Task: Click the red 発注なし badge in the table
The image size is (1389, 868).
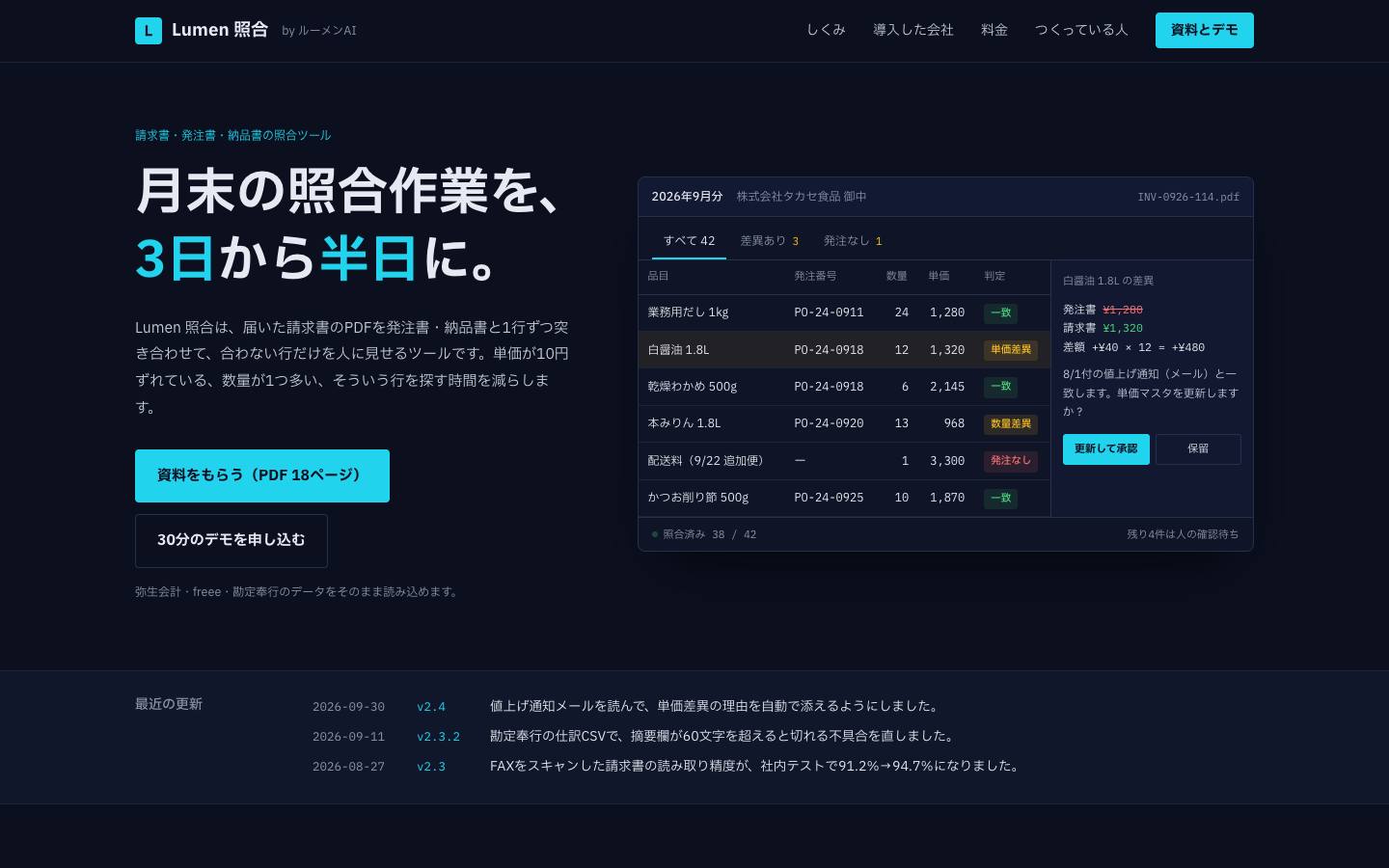Action: tap(1011, 461)
